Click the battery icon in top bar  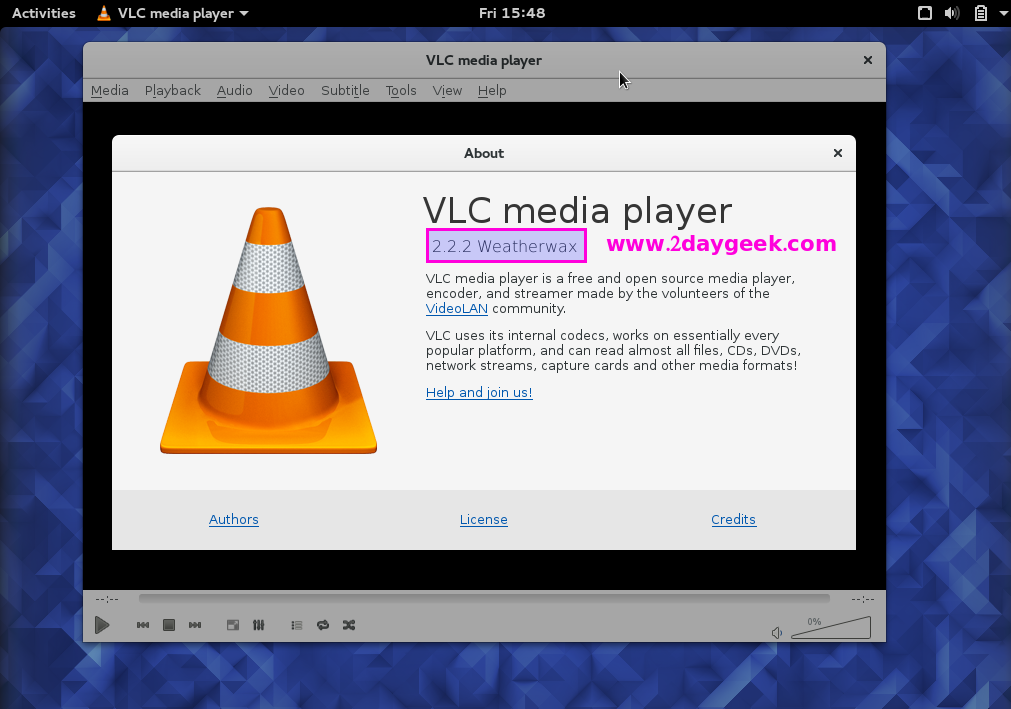coord(981,13)
